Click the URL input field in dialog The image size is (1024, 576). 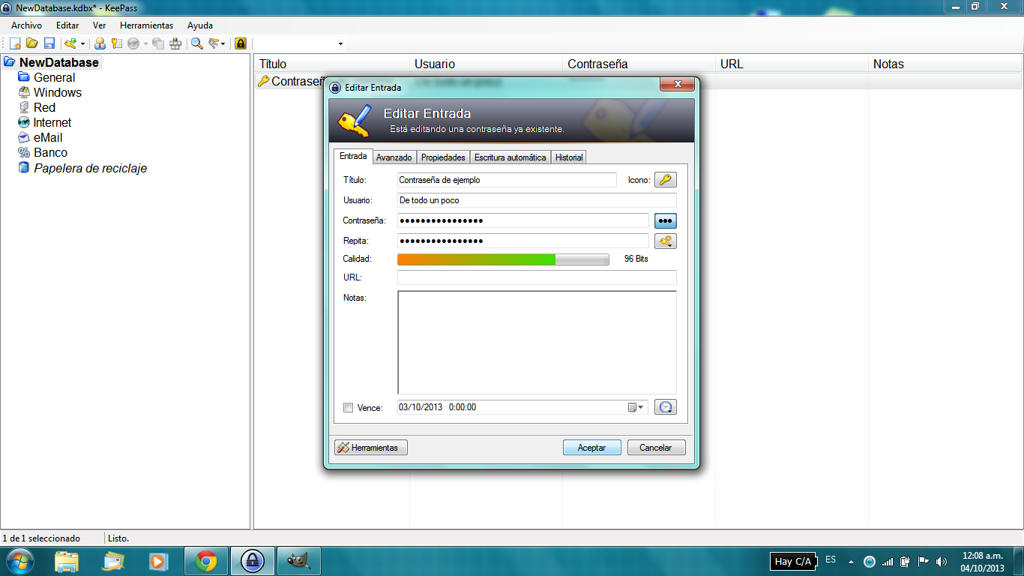[536, 278]
